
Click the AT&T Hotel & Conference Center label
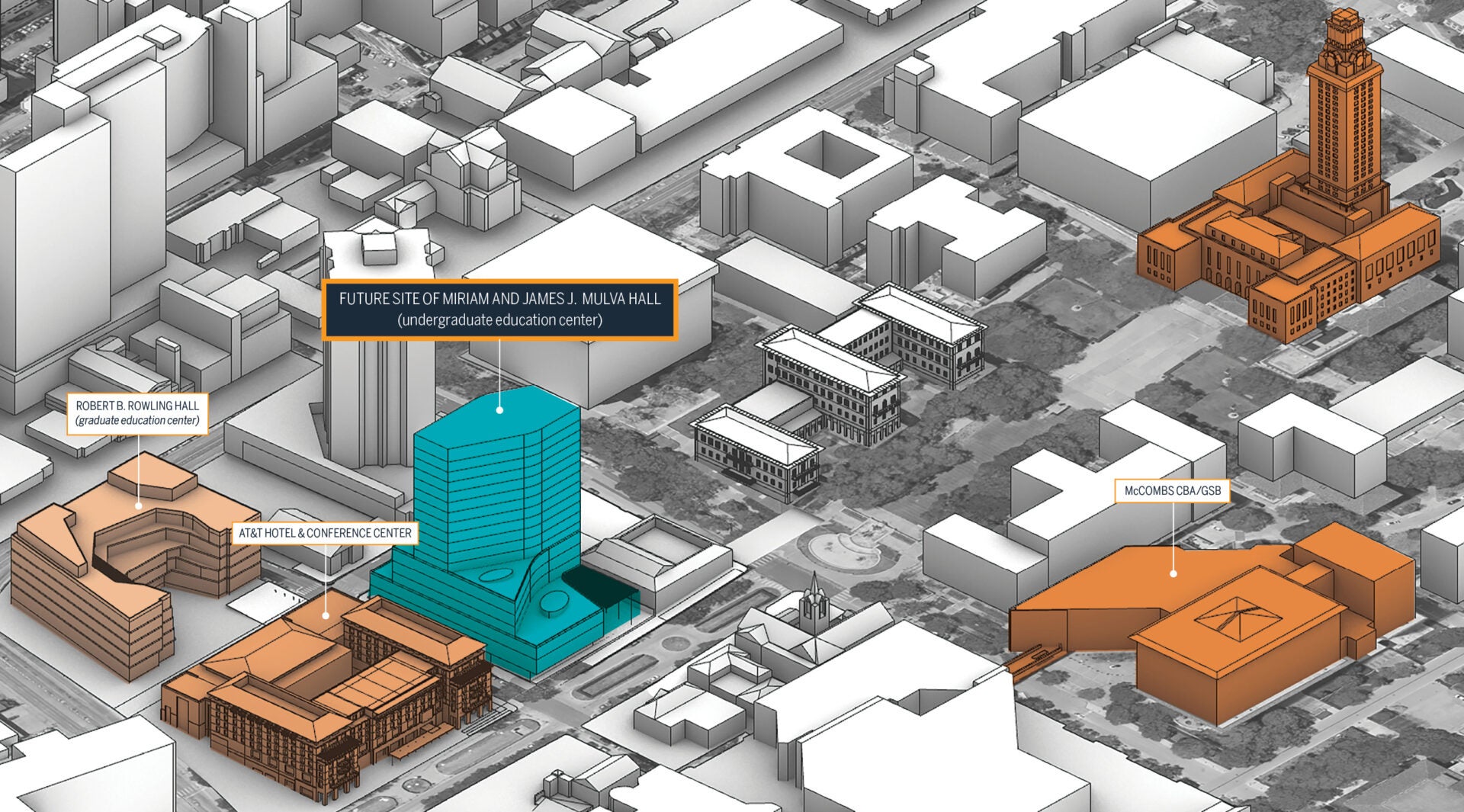[x=325, y=533]
